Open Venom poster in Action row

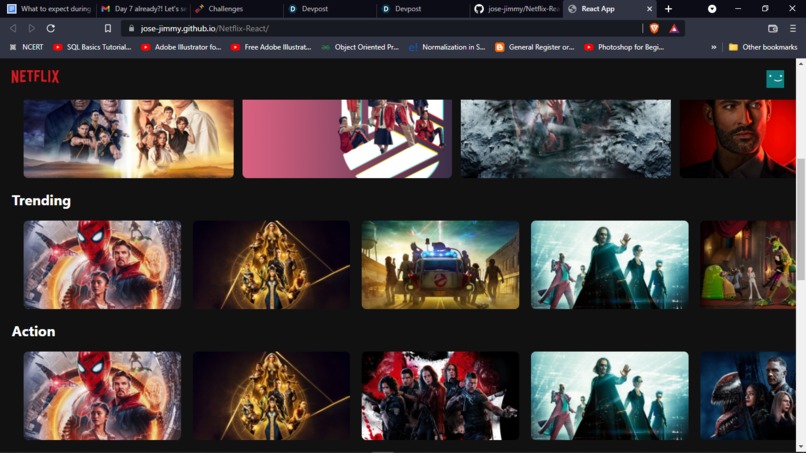click(748, 395)
